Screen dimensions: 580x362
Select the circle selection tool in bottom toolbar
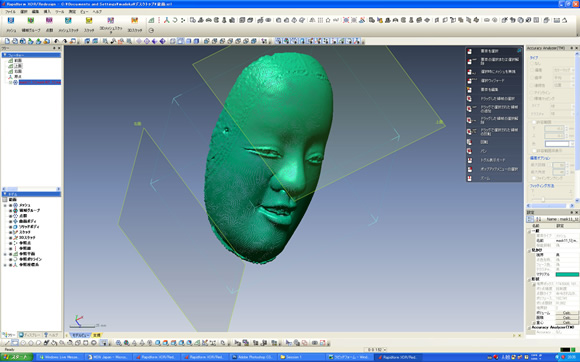click(23, 343)
